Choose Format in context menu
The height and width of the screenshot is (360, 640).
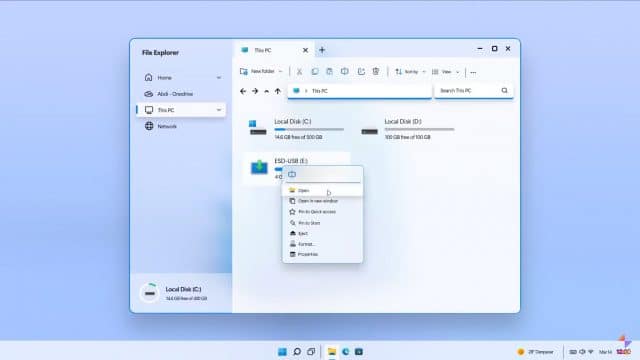coord(322,244)
